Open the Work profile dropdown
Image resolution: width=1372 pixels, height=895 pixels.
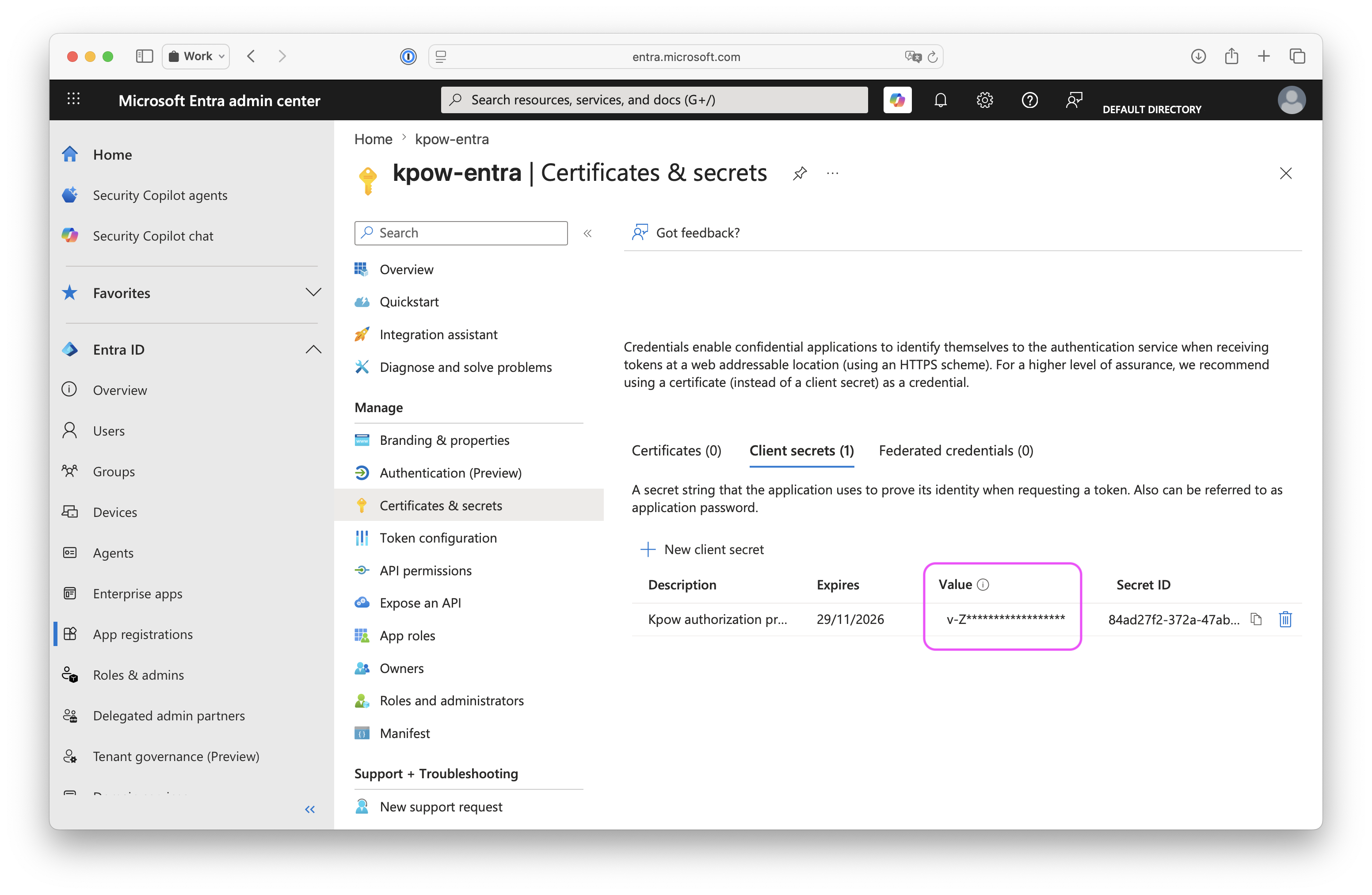[196, 57]
